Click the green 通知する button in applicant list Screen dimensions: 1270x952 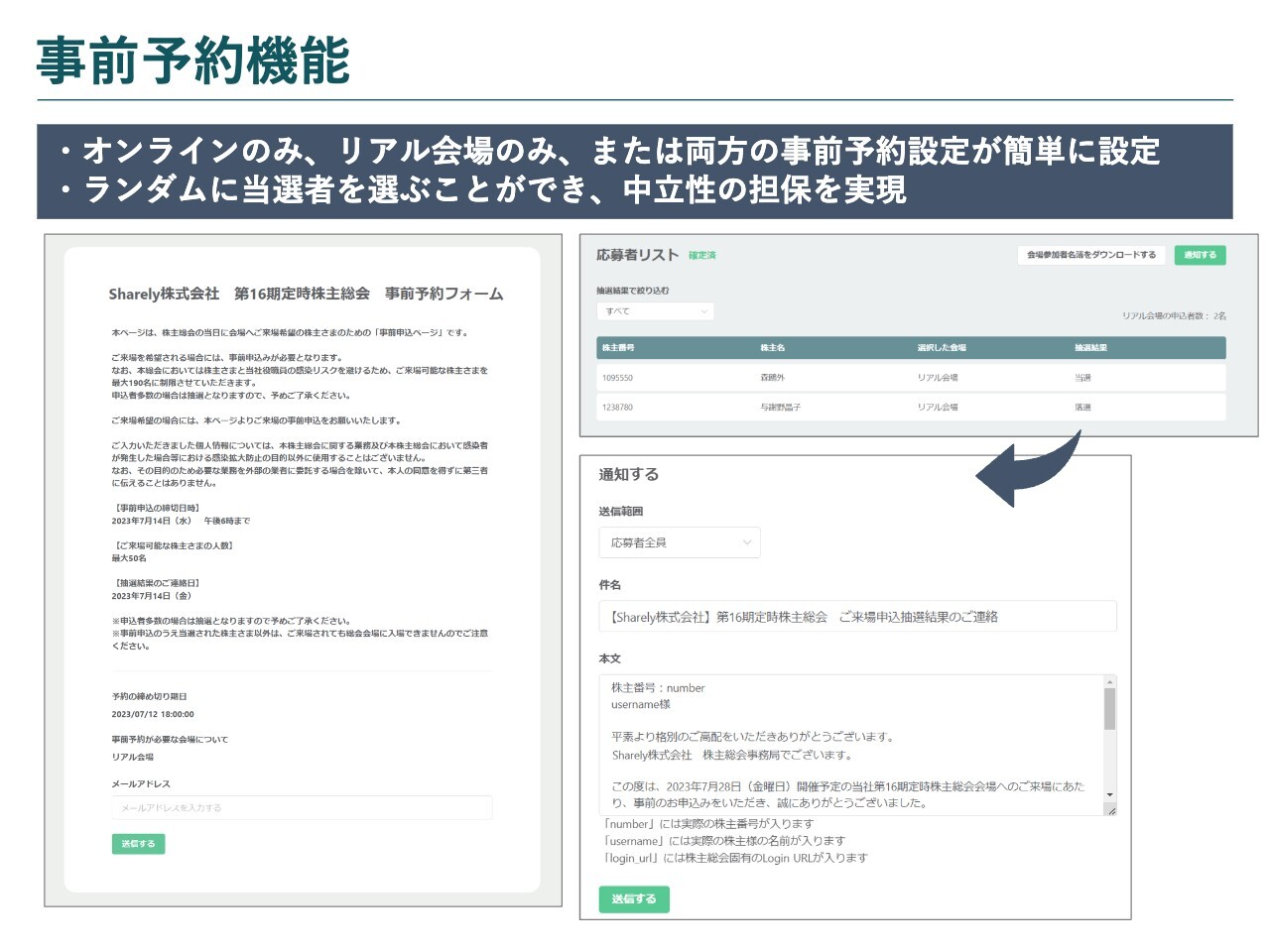(1200, 255)
